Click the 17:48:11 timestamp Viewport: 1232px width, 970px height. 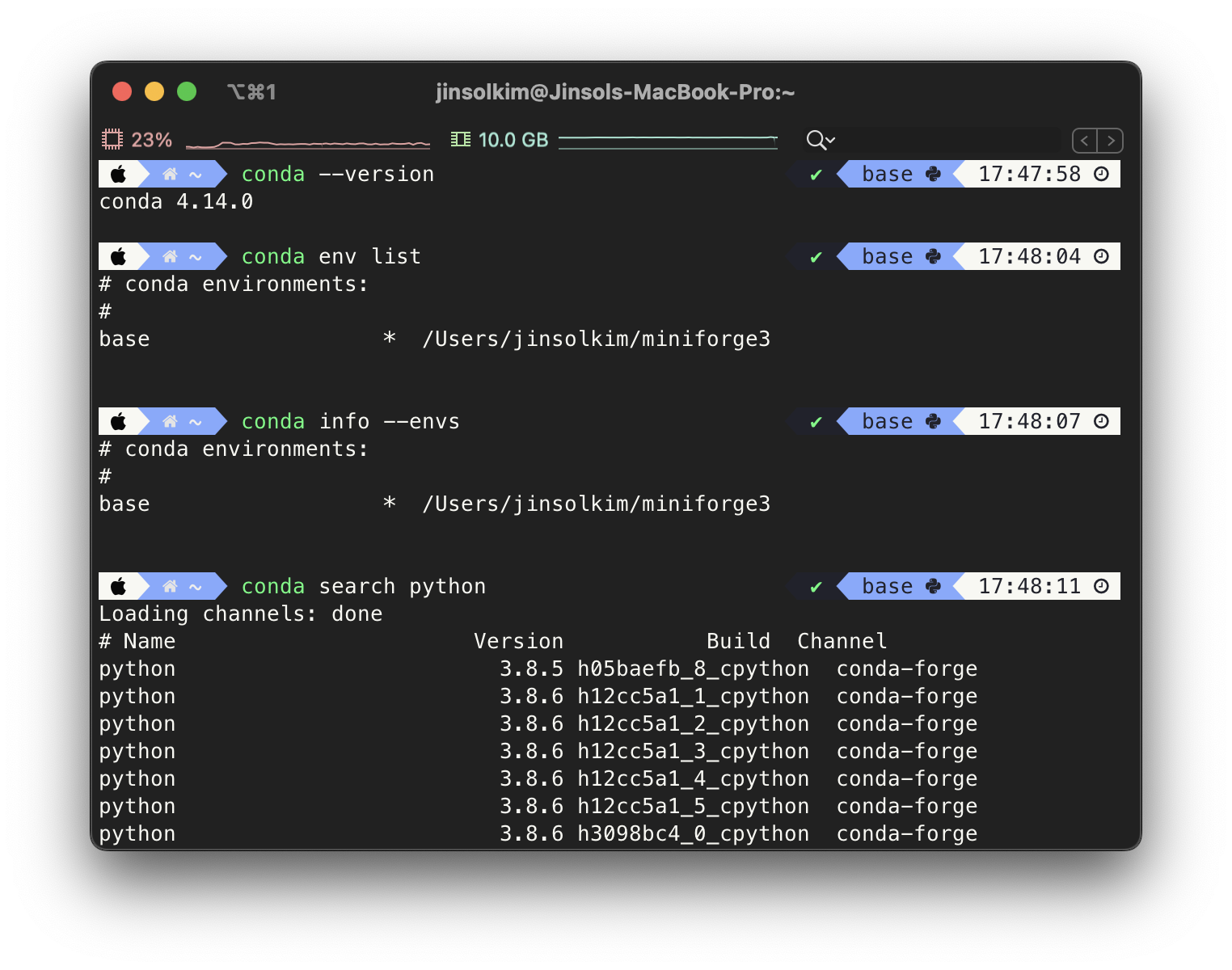1030,586
